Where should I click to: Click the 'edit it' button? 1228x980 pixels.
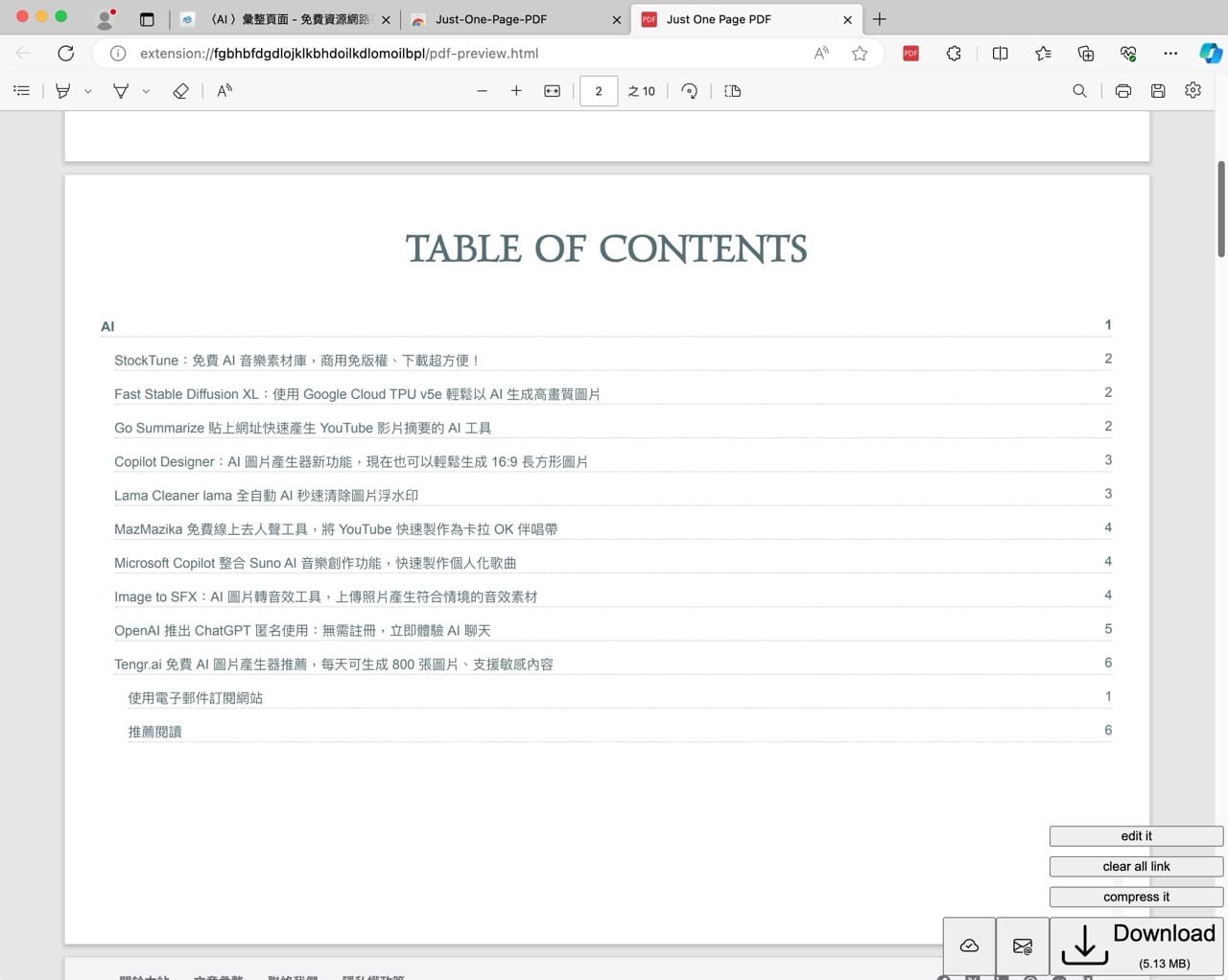click(x=1136, y=836)
